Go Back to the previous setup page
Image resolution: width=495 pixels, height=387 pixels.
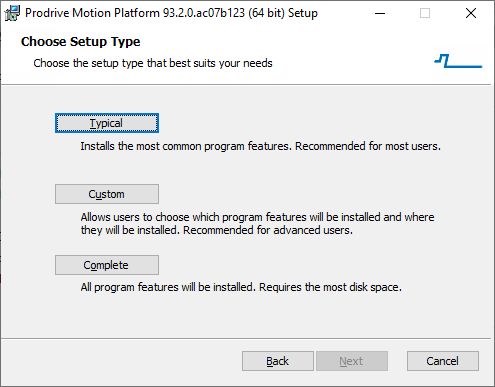[x=278, y=361]
